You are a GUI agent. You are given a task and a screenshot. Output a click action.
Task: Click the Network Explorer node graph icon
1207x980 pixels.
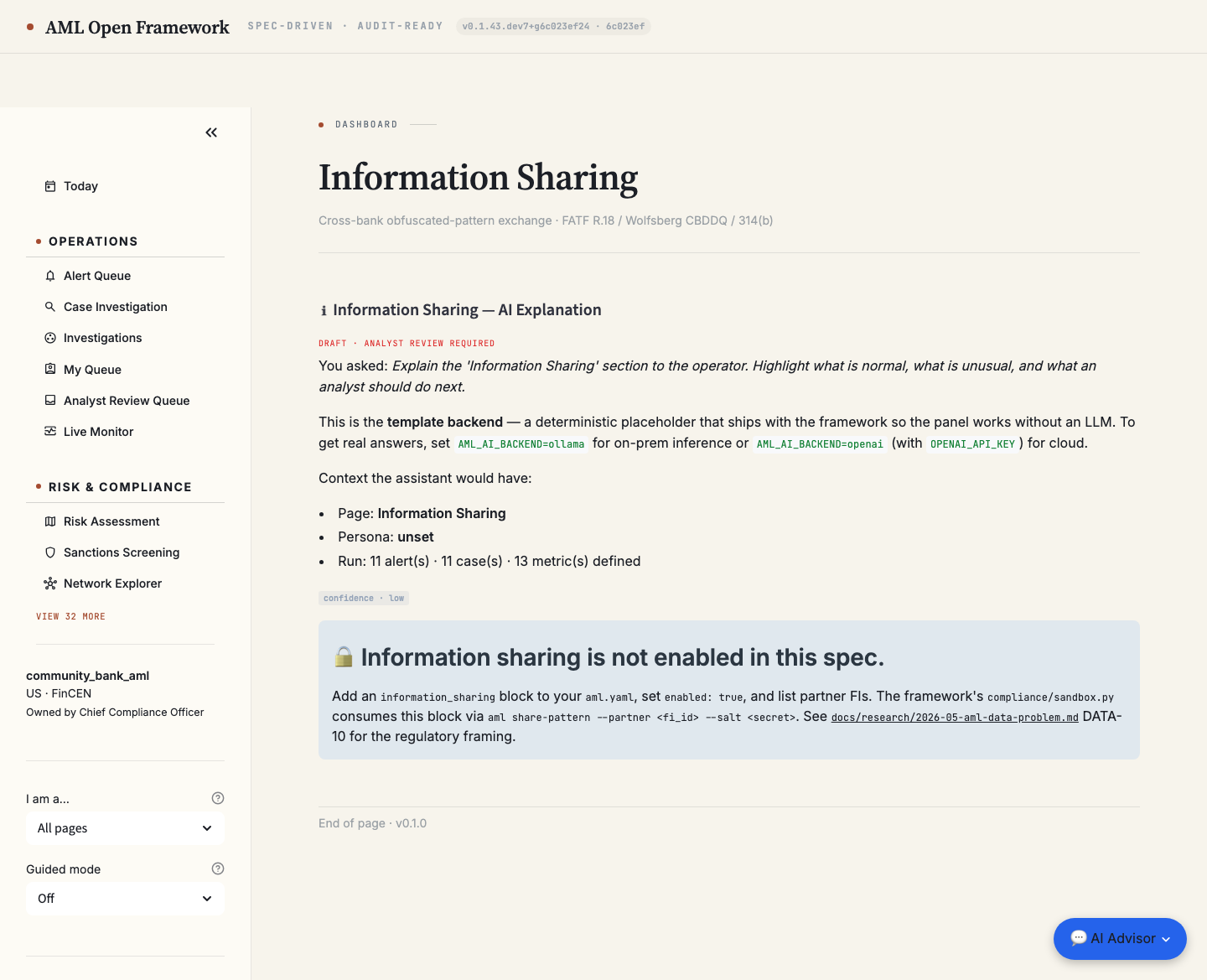pos(50,583)
